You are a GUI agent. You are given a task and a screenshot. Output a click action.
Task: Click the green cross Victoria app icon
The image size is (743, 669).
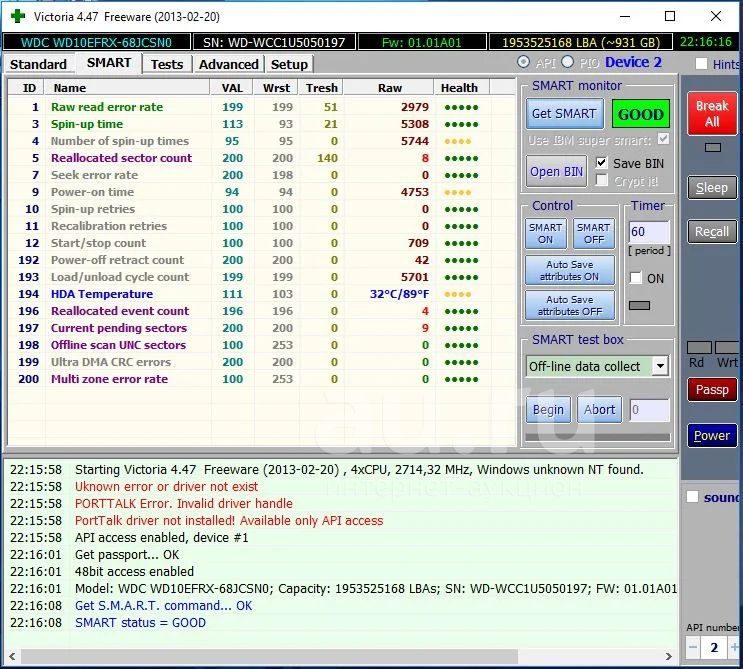click(18, 17)
